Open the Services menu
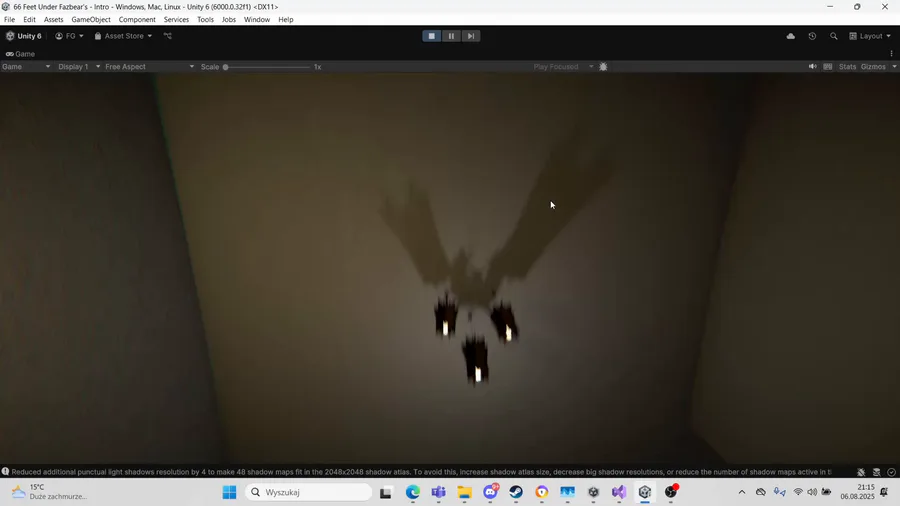This screenshot has height=506, width=900. click(x=176, y=20)
